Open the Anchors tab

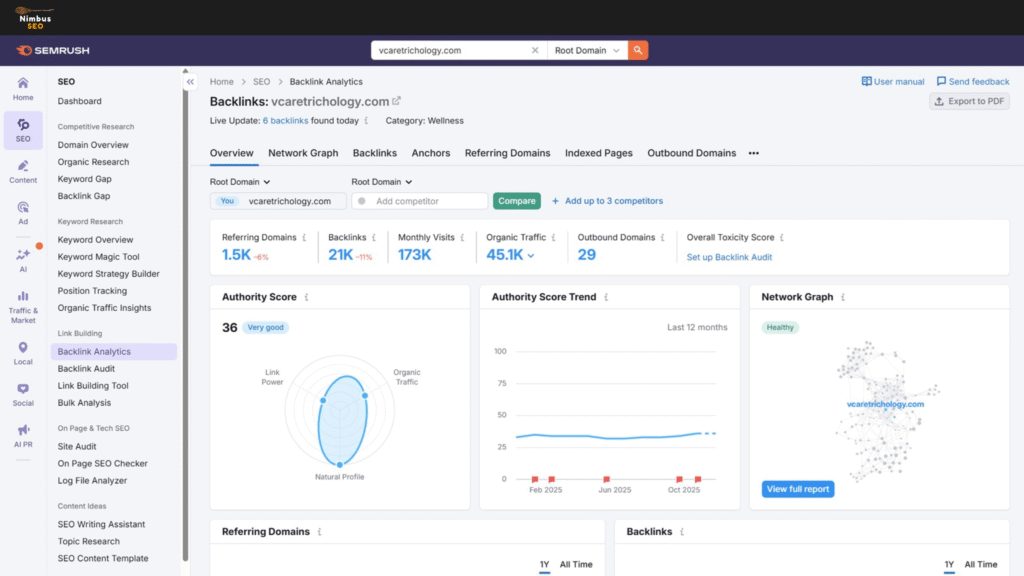point(431,153)
